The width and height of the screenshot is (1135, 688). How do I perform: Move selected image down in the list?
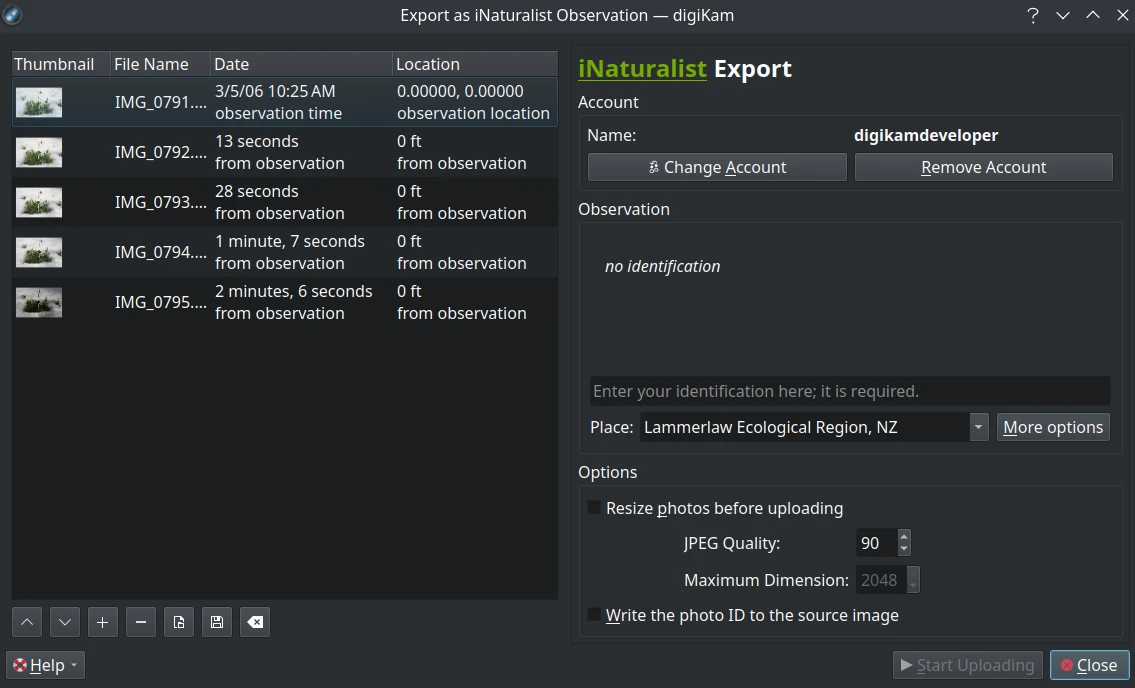tap(65, 621)
